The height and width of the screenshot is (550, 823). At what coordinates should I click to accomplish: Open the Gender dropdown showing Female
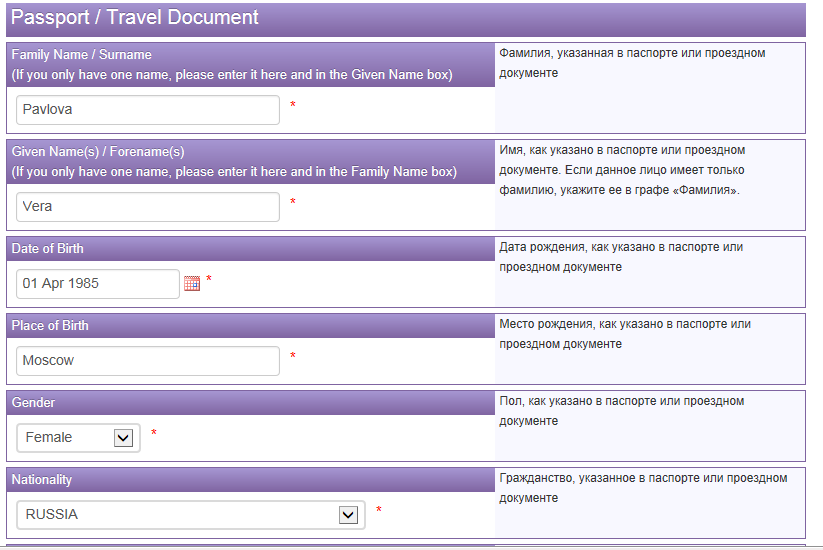tap(79, 438)
